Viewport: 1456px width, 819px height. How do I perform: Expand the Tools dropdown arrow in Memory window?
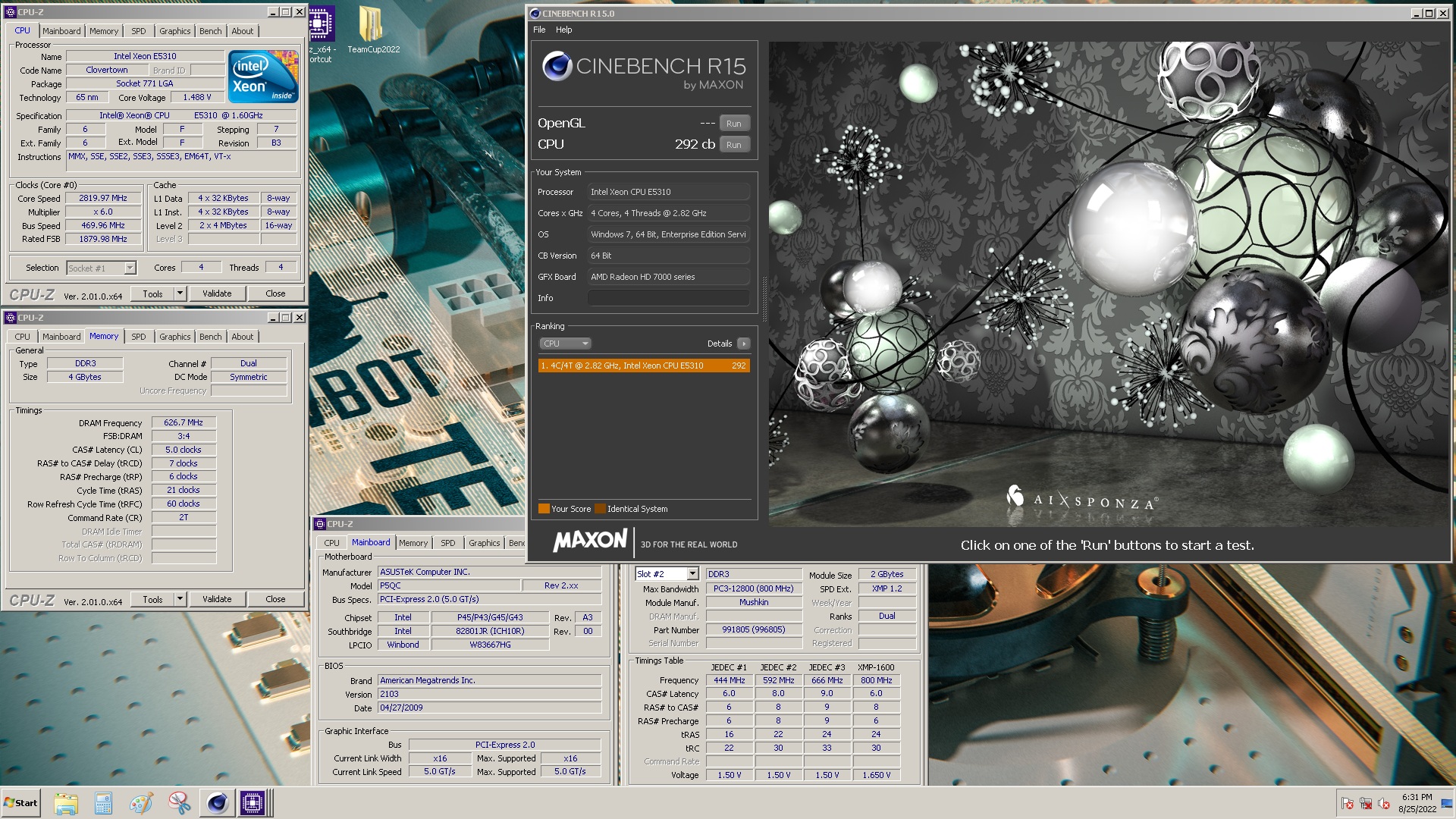[x=180, y=599]
